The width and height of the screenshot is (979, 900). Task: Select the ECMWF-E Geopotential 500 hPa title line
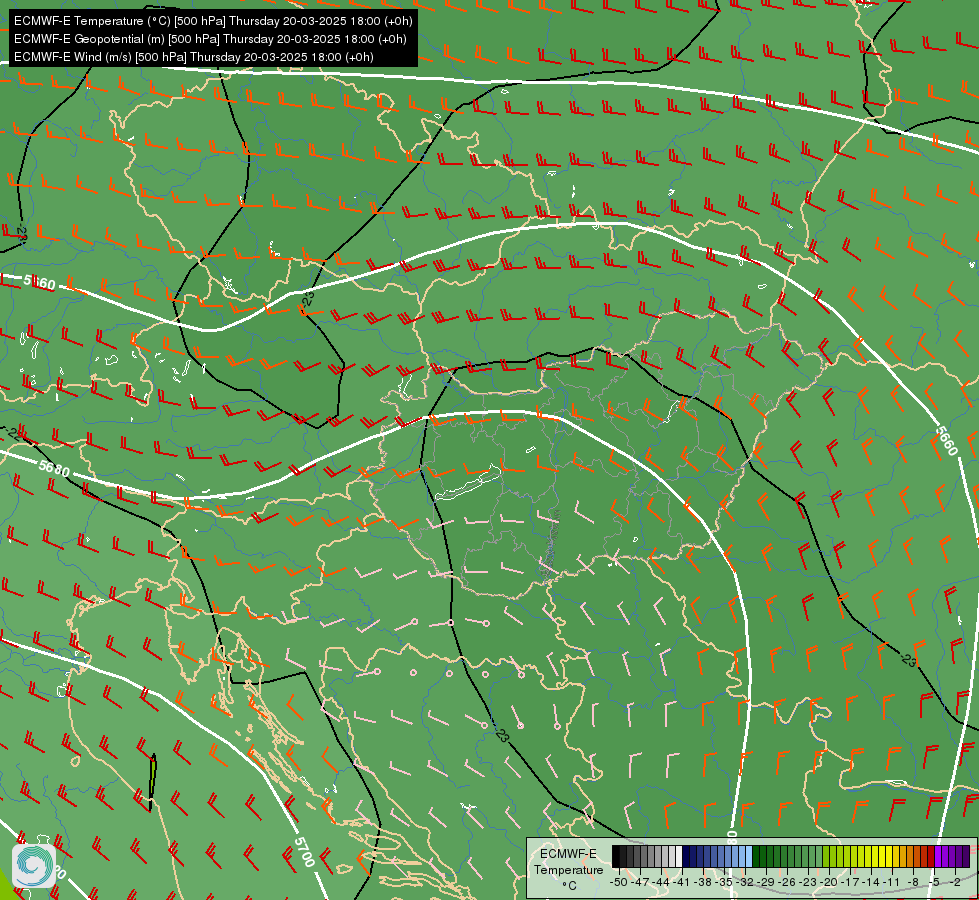click(210, 39)
